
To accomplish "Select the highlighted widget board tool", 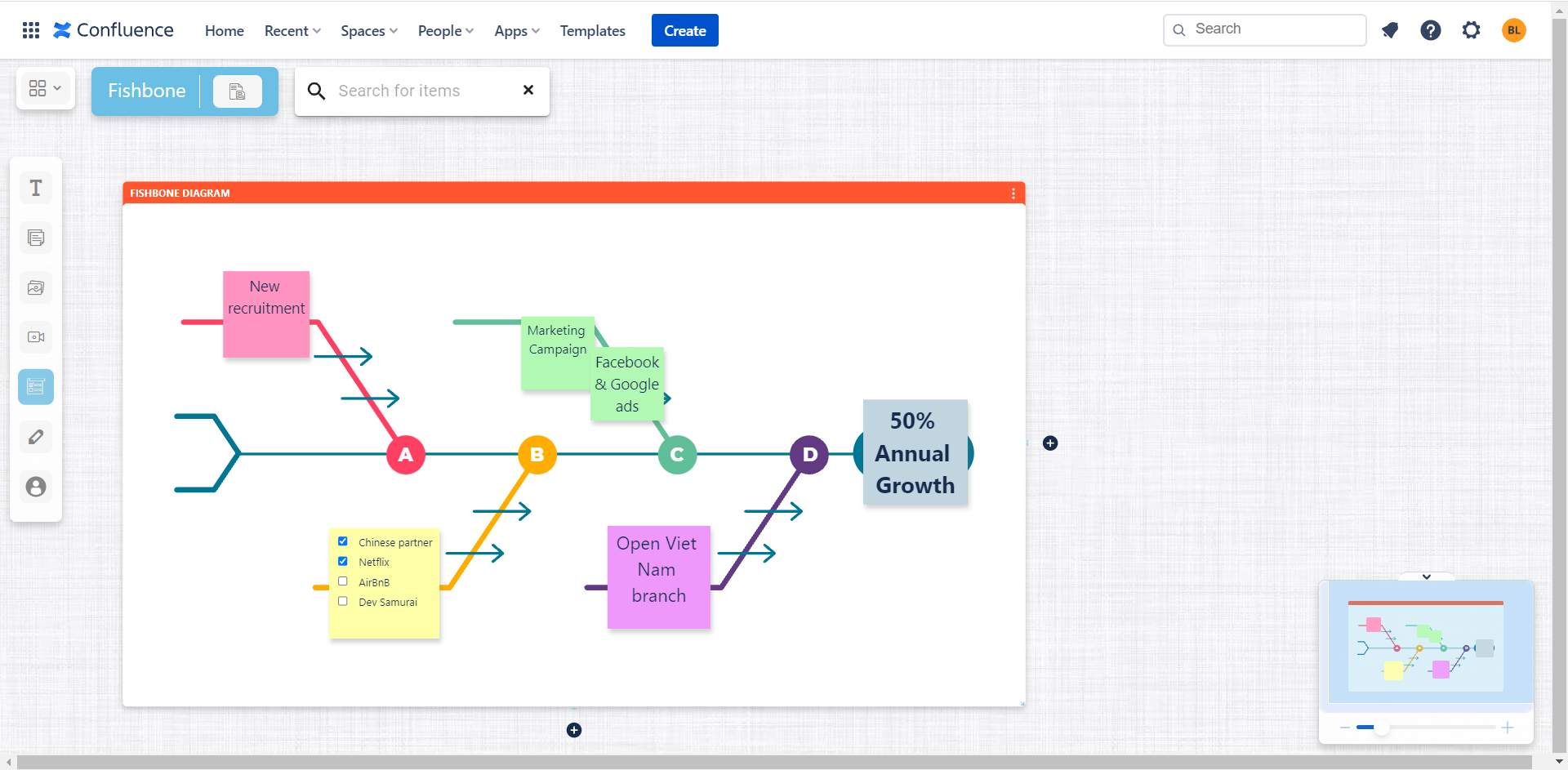I will click(x=35, y=387).
